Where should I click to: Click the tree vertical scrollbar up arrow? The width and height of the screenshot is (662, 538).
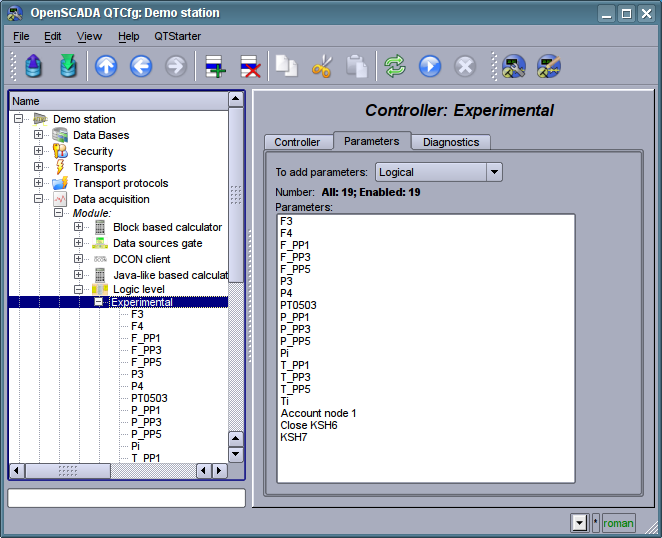[236, 99]
